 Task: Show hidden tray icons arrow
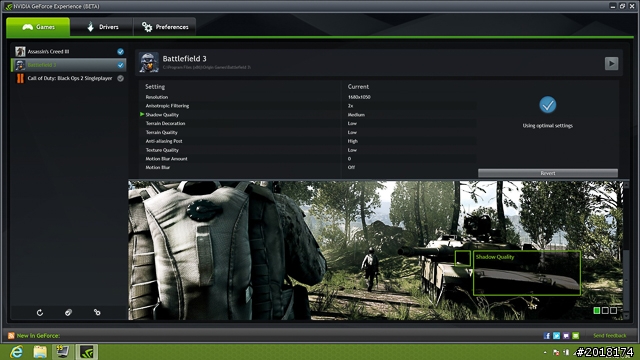click(545, 352)
